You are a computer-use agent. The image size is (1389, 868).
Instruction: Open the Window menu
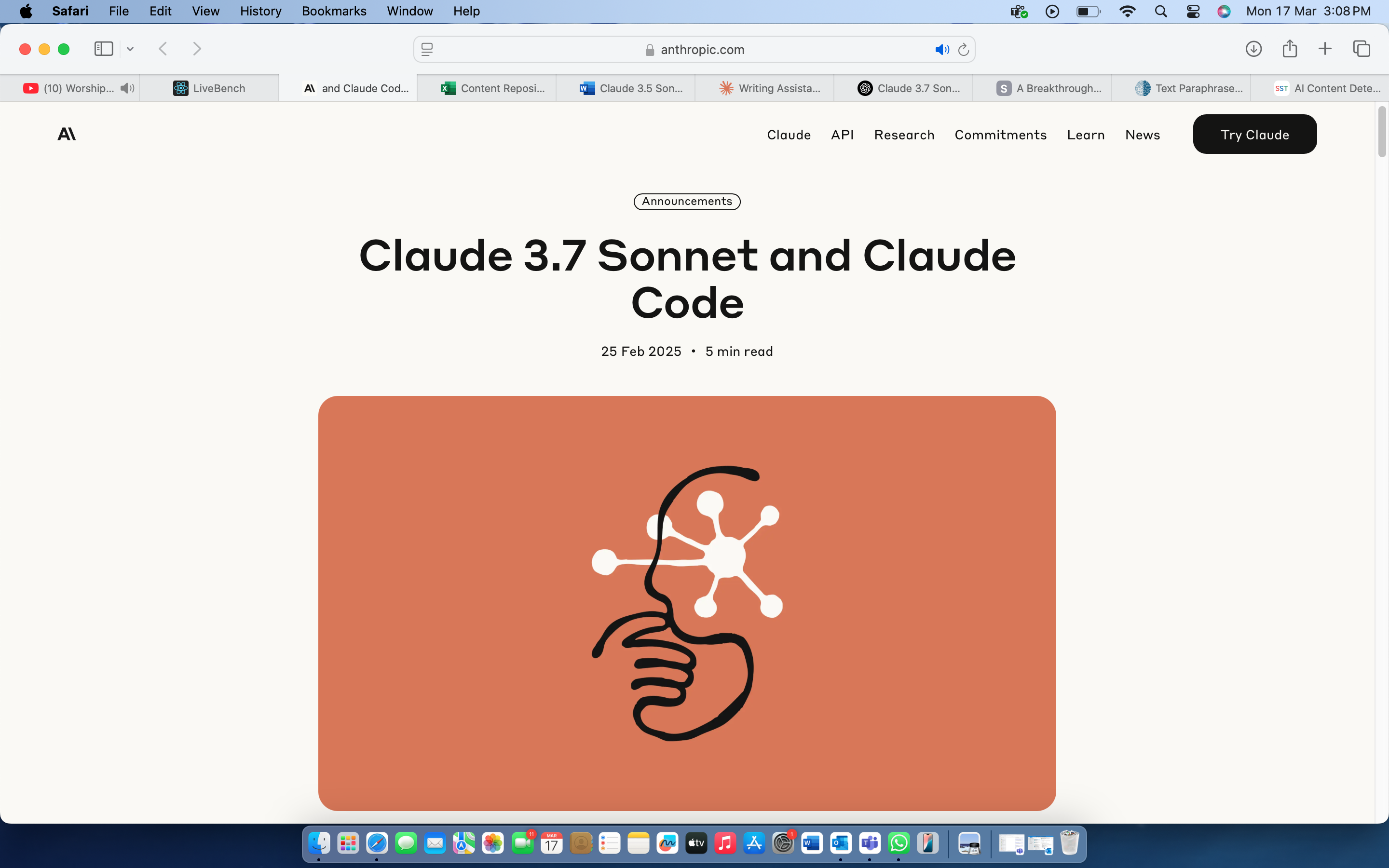(410, 12)
